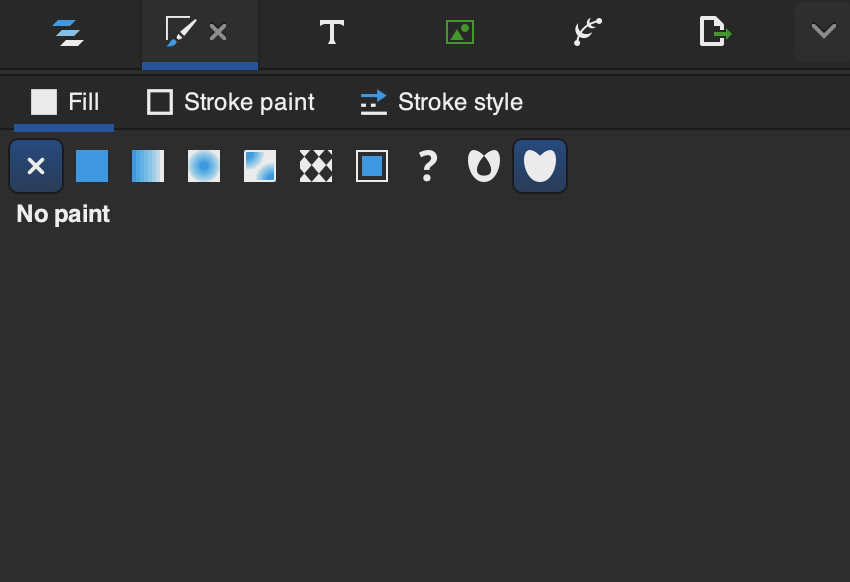Image resolution: width=850 pixels, height=582 pixels.
Task: Open the Layers and Objects panel tab
Action: pyautogui.click(x=68, y=33)
